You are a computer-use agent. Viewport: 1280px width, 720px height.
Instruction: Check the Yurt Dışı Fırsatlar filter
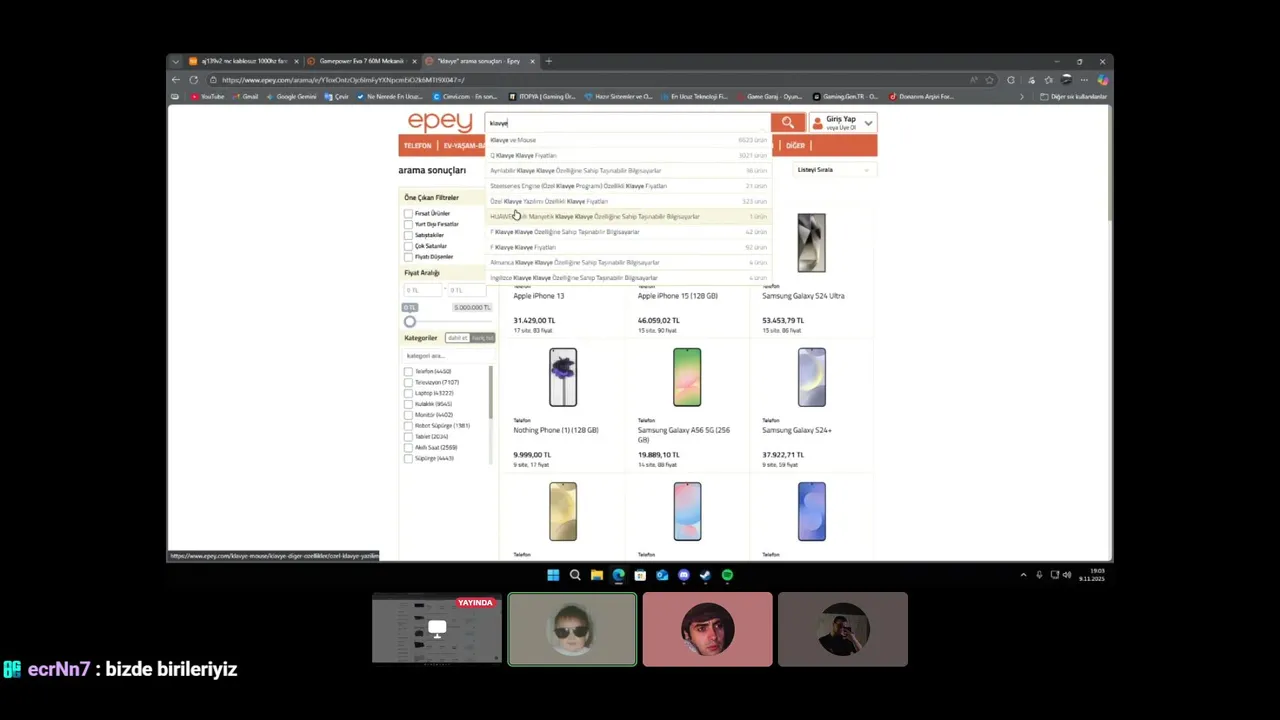[408, 224]
